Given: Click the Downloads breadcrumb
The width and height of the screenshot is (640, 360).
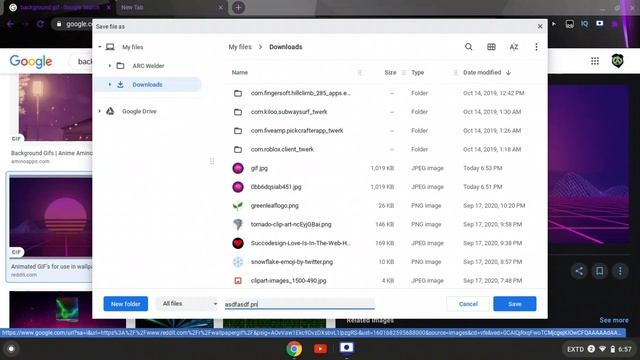Looking at the screenshot, I should pos(286,47).
